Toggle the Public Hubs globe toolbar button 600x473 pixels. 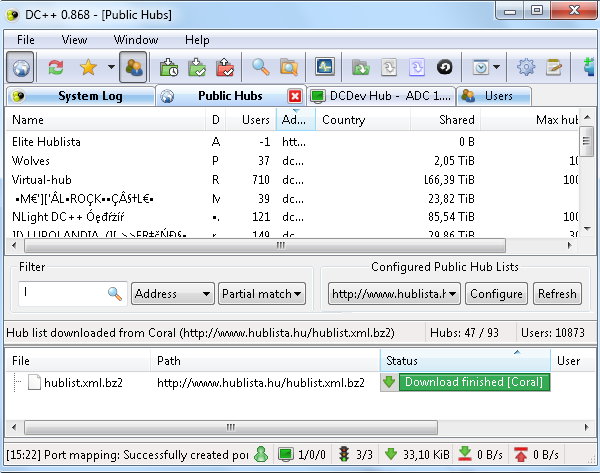[x=21, y=68]
